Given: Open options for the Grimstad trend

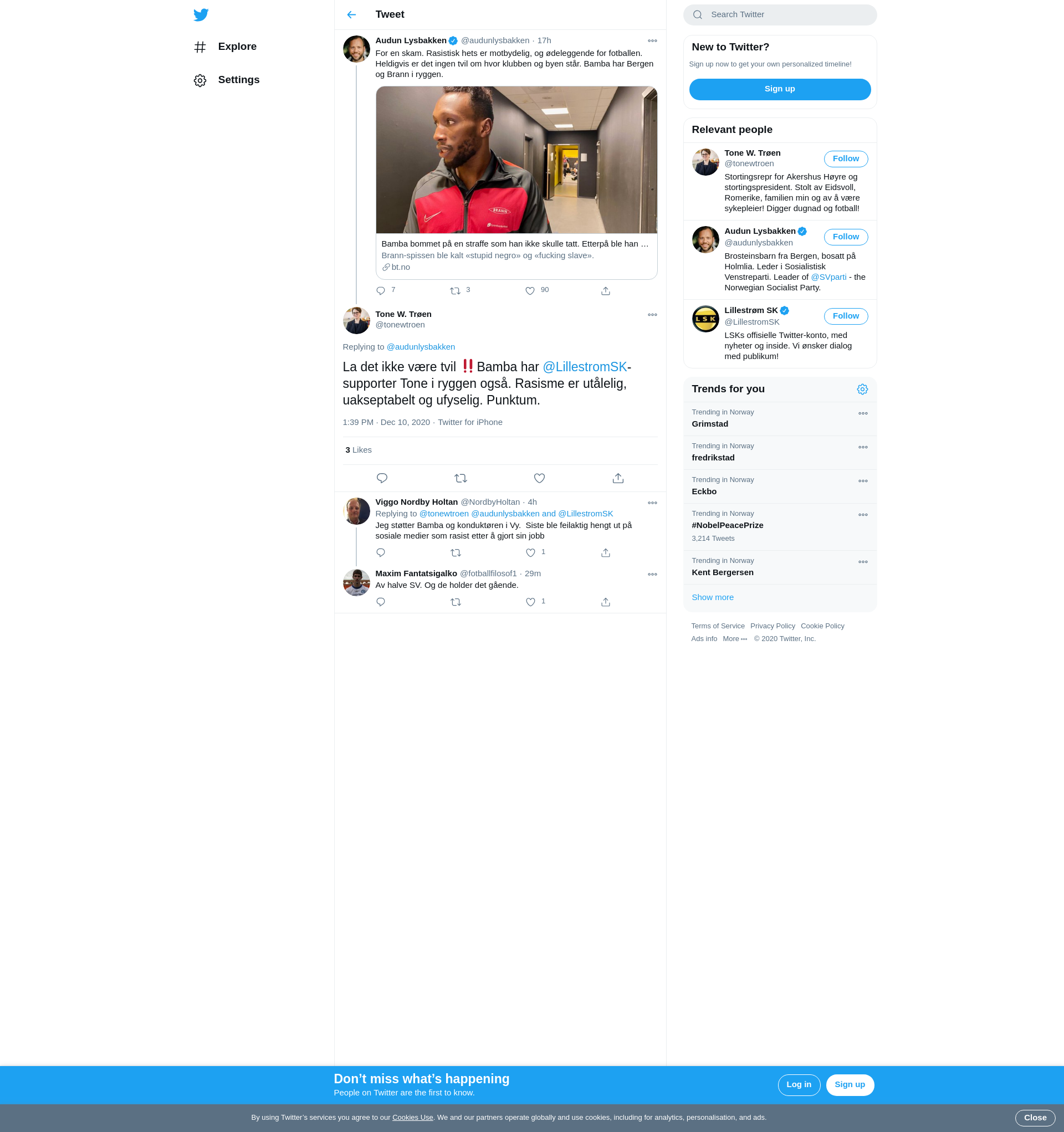Looking at the screenshot, I should (863, 413).
